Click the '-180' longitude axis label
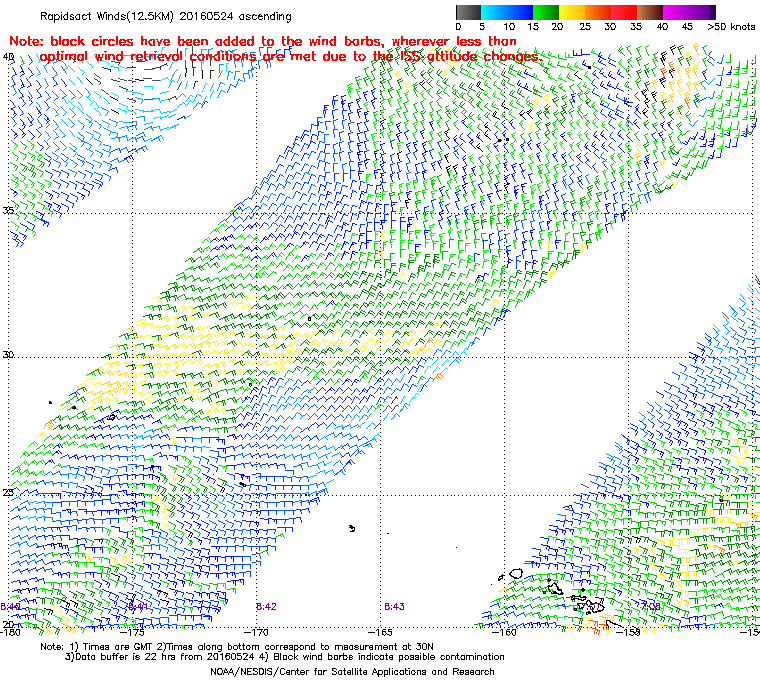The width and height of the screenshot is (760, 688). tap(10, 632)
